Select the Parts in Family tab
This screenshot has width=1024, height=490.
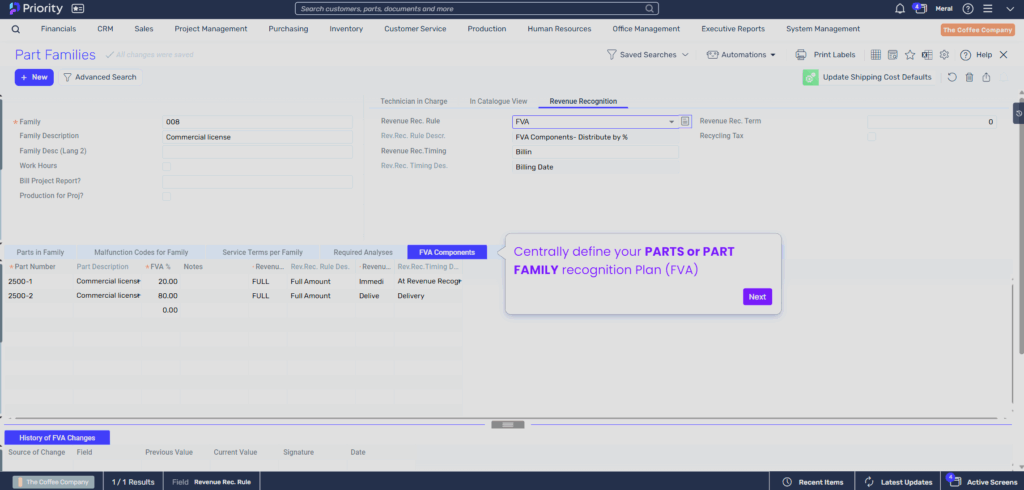tap(40, 252)
